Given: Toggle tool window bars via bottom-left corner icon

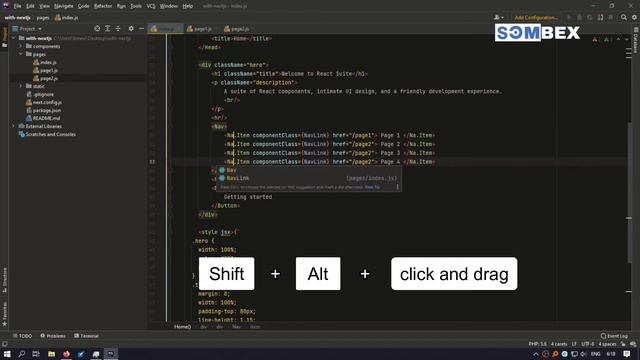Looking at the screenshot, I should [4, 344].
